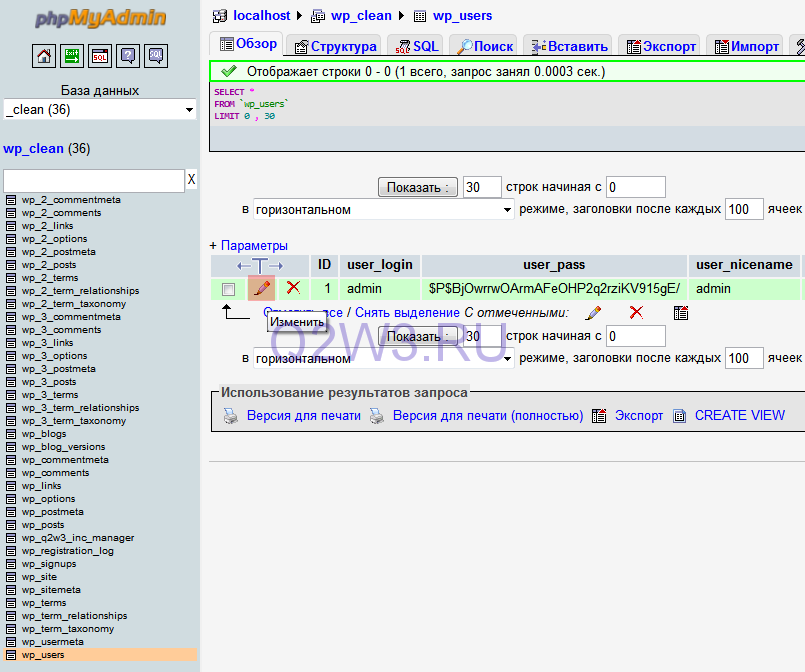Select the wp_users table in sidebar
The height and width of the screenshot is (672, 805).
(43, 655)
